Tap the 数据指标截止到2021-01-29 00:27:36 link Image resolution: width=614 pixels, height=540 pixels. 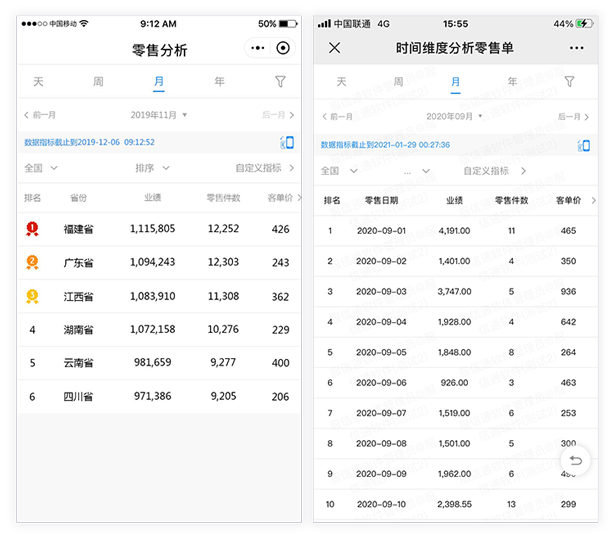(385, 145)
